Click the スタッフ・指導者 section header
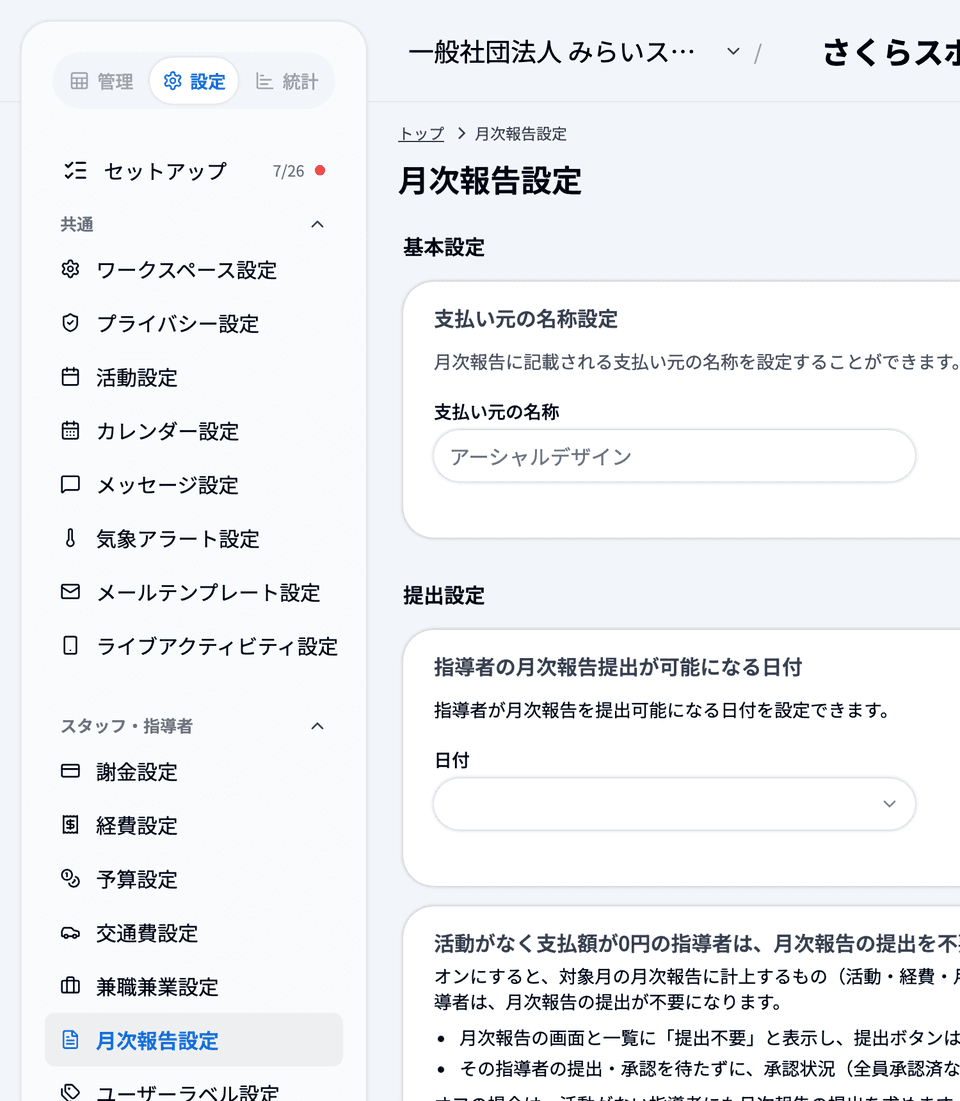960x1101 pixels. click(126, 726)
